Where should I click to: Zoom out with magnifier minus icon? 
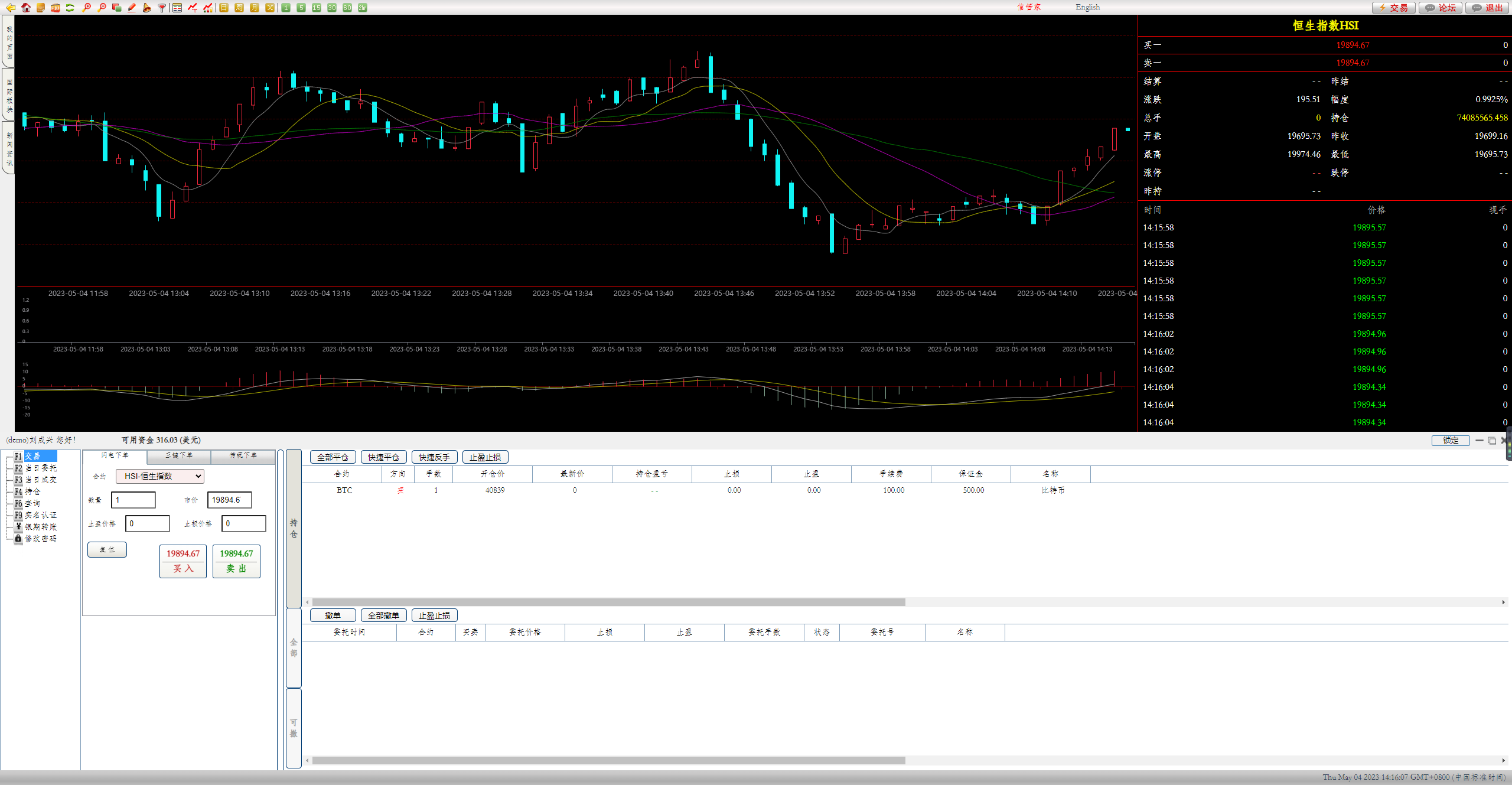coord(102,8)
